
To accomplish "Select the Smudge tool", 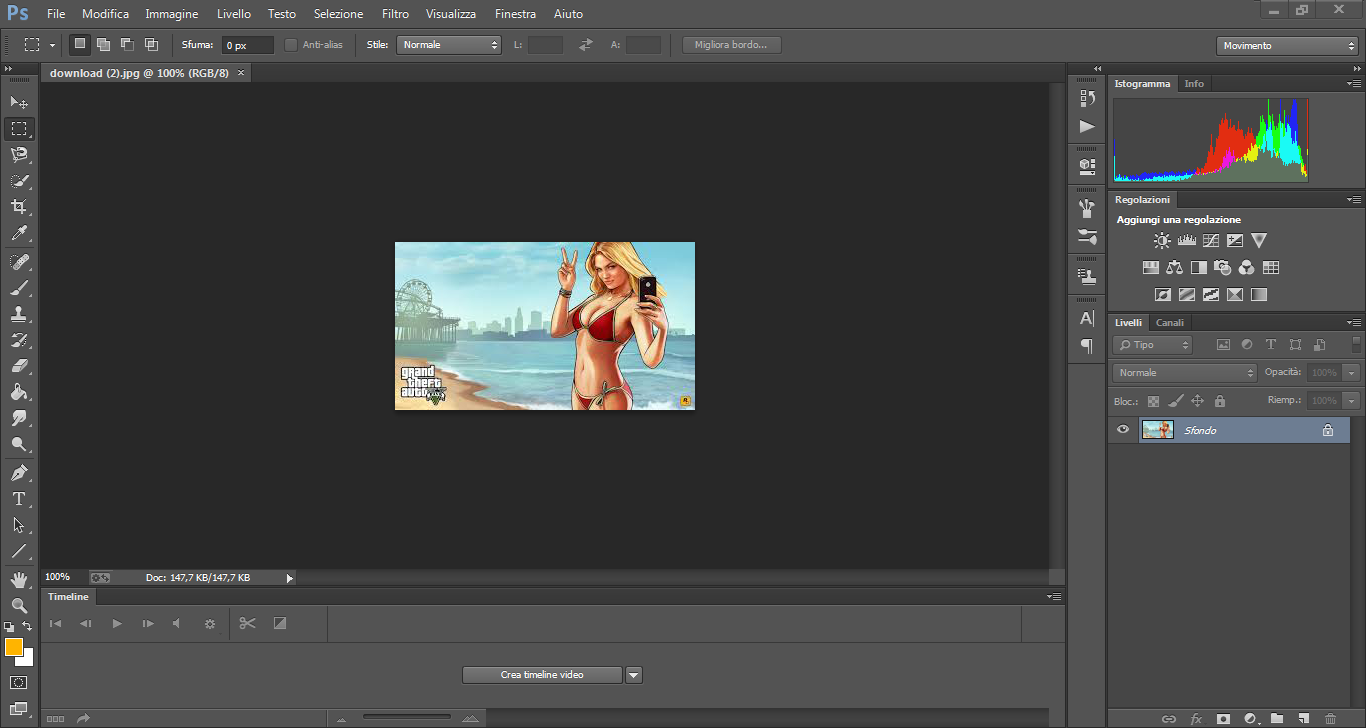I will [19, 418].
